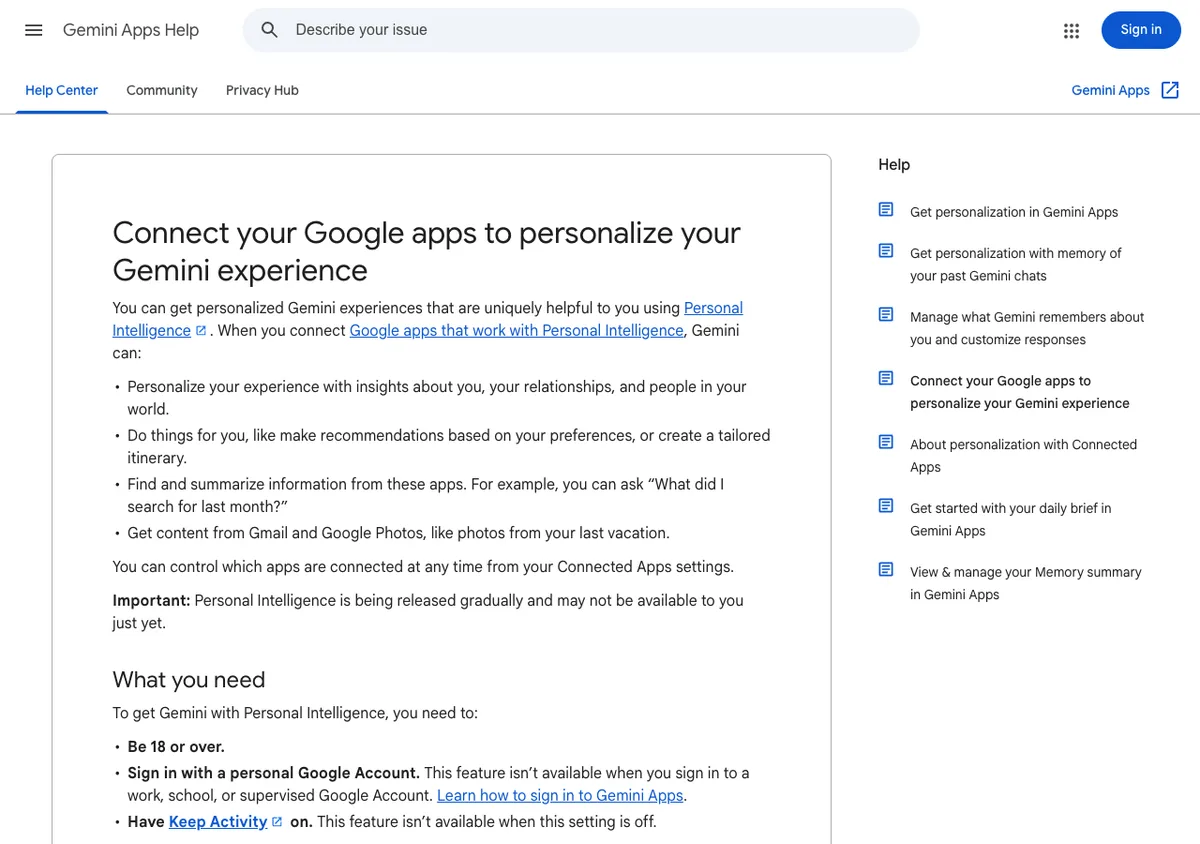Click article icon for View & manage Memory summary
Screen dimensions: 1200x844
(x=886, y=570)
